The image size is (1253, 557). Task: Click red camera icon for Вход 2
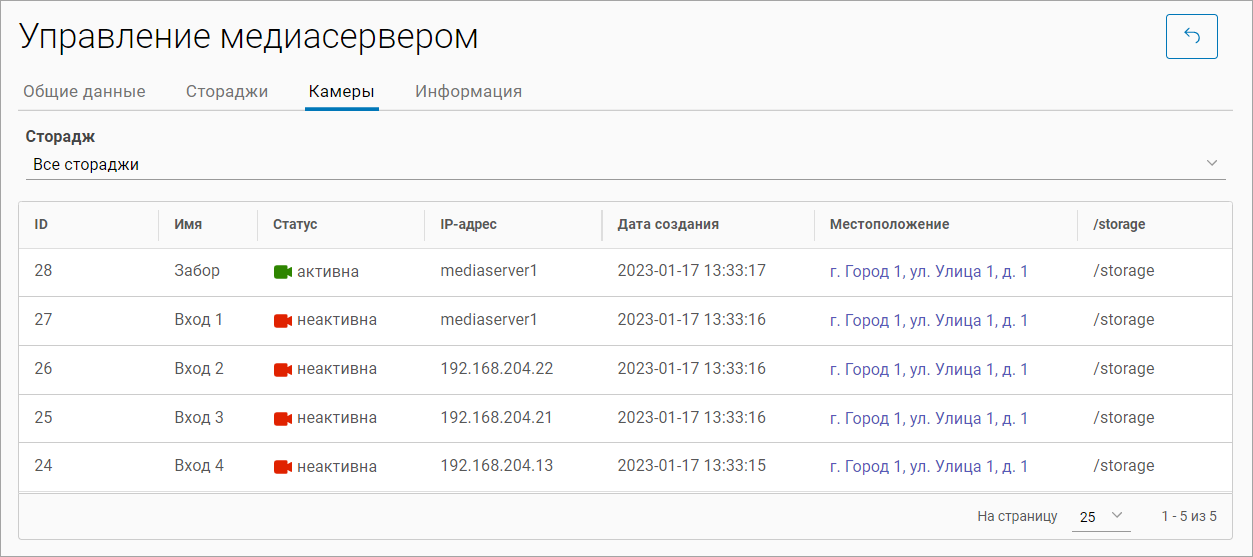[x=282, y=370]
